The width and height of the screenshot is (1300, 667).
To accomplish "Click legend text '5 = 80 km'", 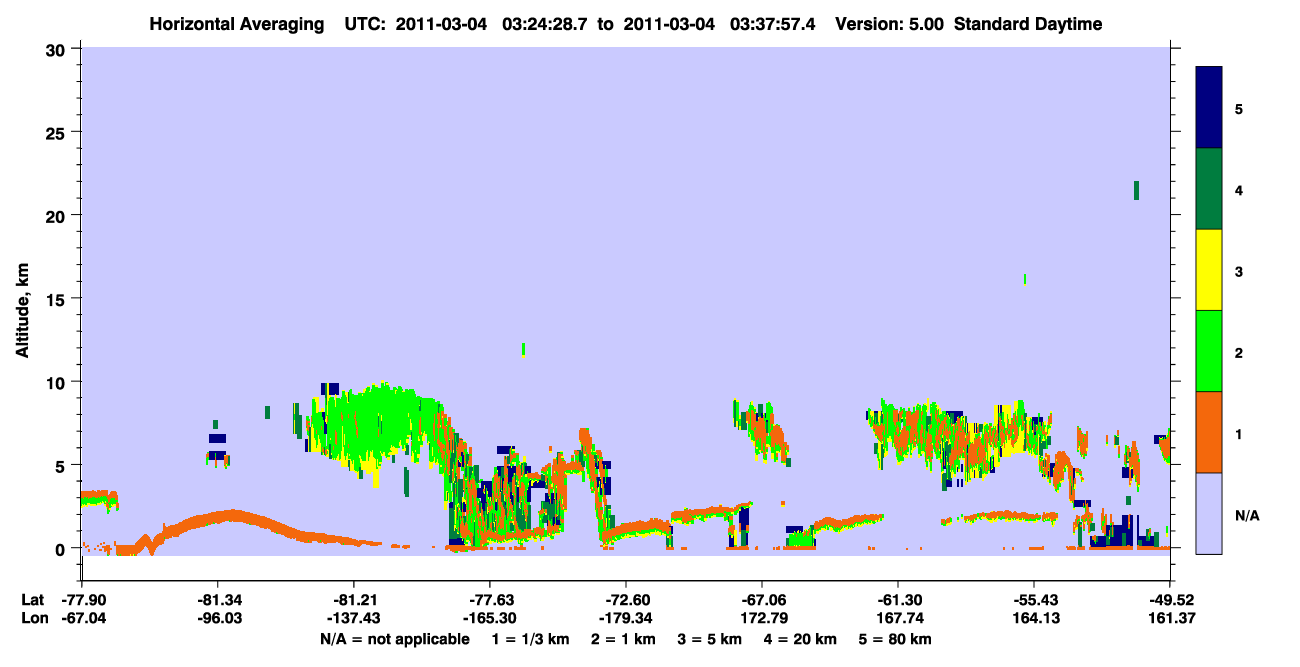I will [897, 639].
